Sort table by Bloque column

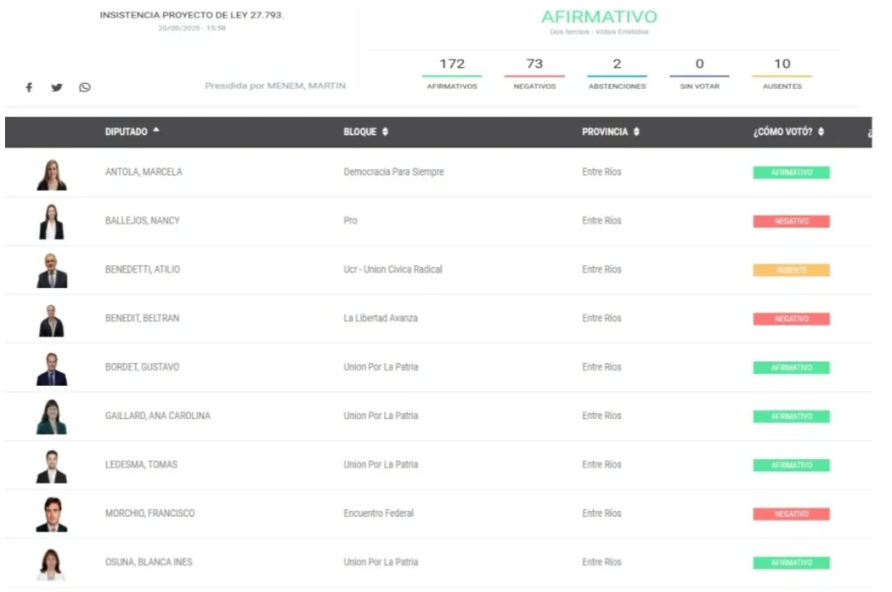(x=366, y=132)
